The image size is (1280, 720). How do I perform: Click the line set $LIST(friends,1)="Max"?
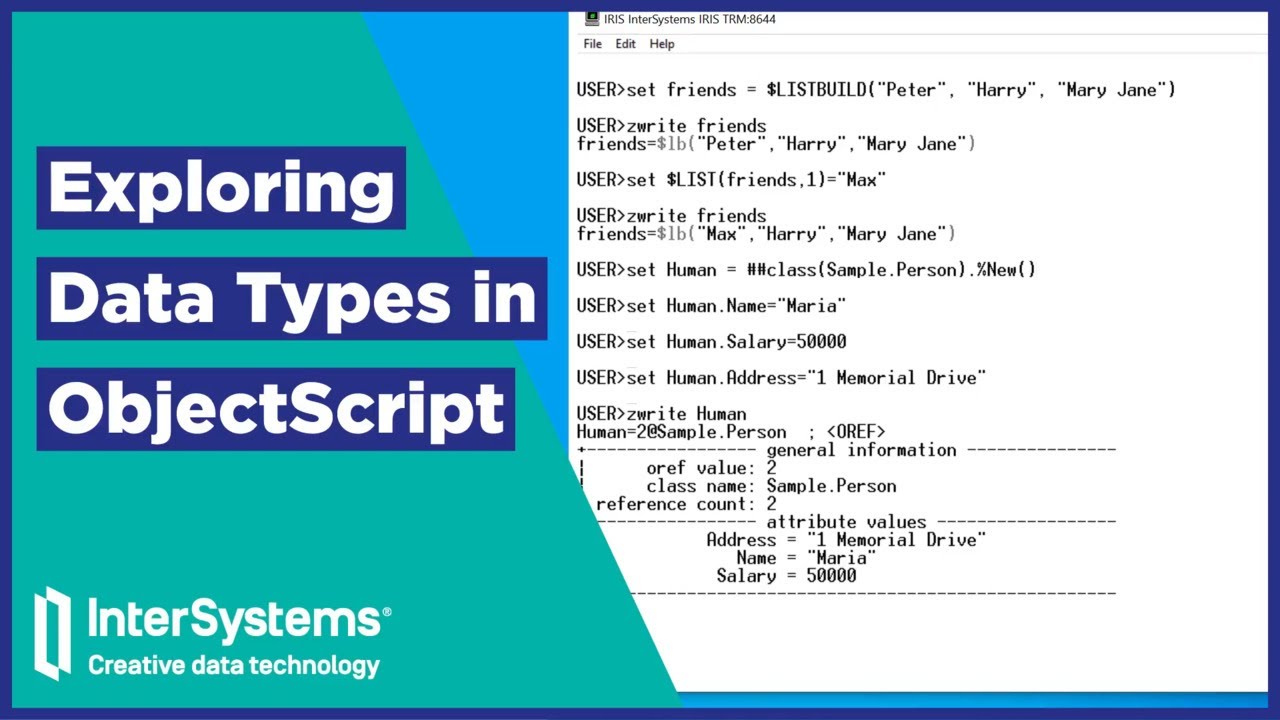(x=731, y=180)
